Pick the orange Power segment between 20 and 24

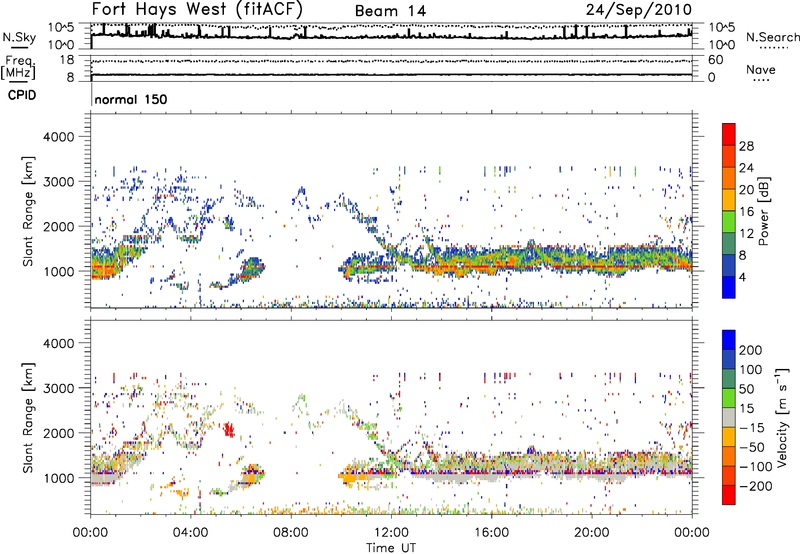729,179
